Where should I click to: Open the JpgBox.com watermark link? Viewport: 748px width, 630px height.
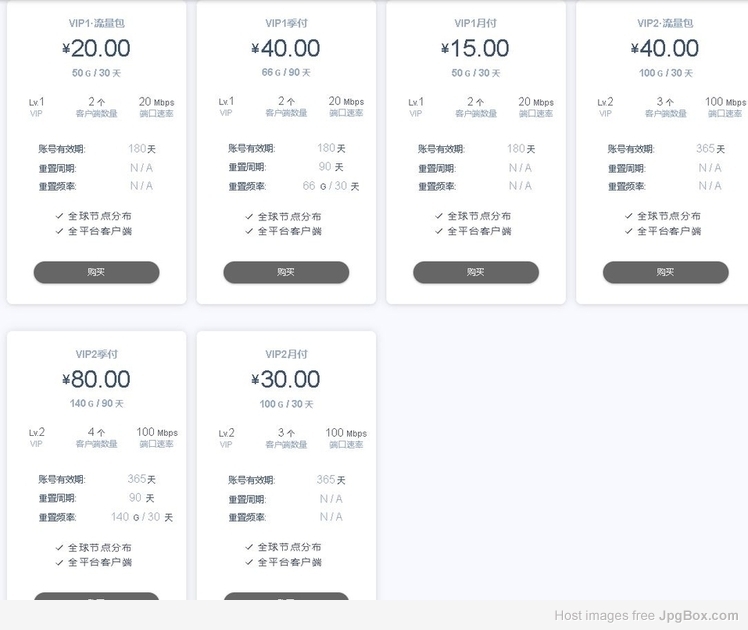[x=698, y=616]
